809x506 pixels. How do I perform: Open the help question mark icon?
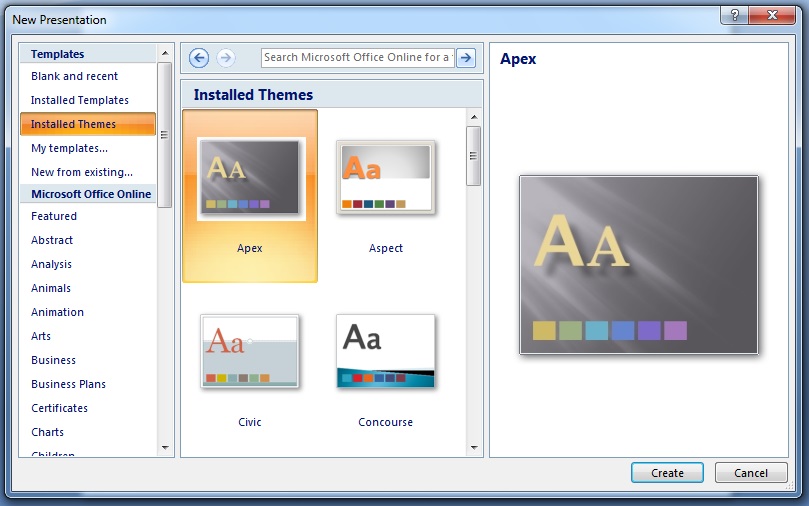(x=735, y=15)
